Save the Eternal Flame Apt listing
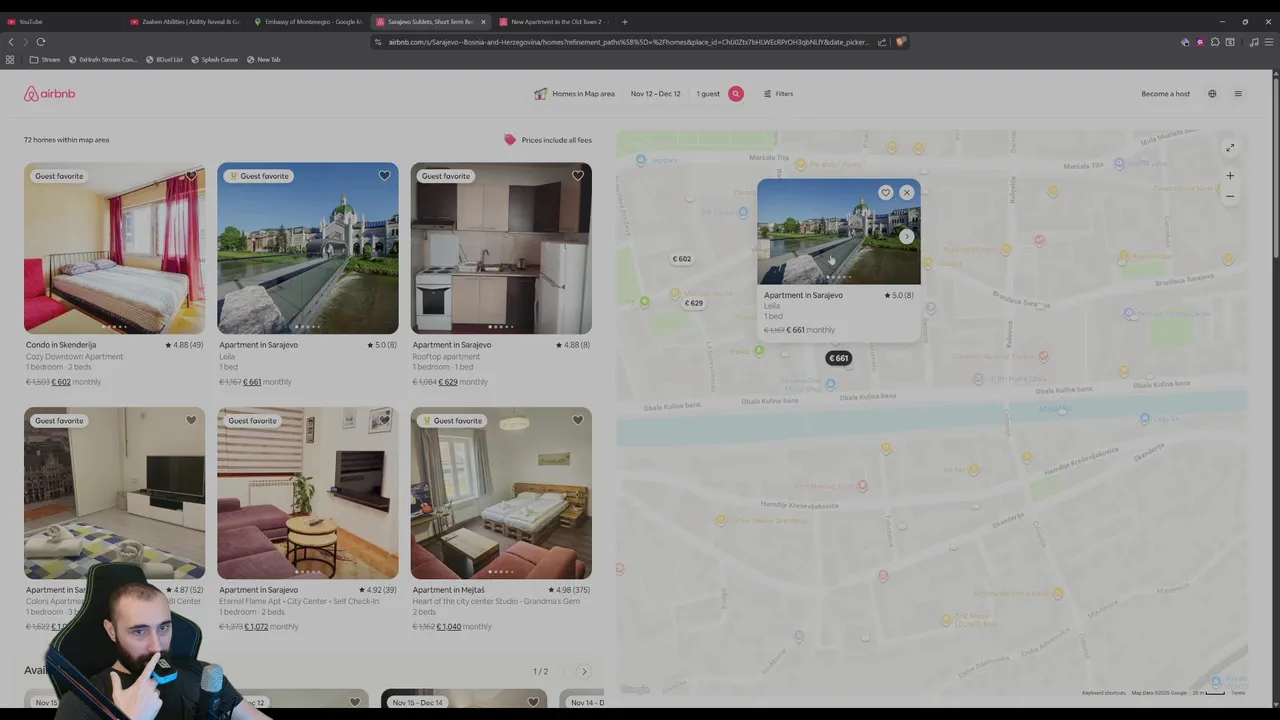 click(384, 420)
